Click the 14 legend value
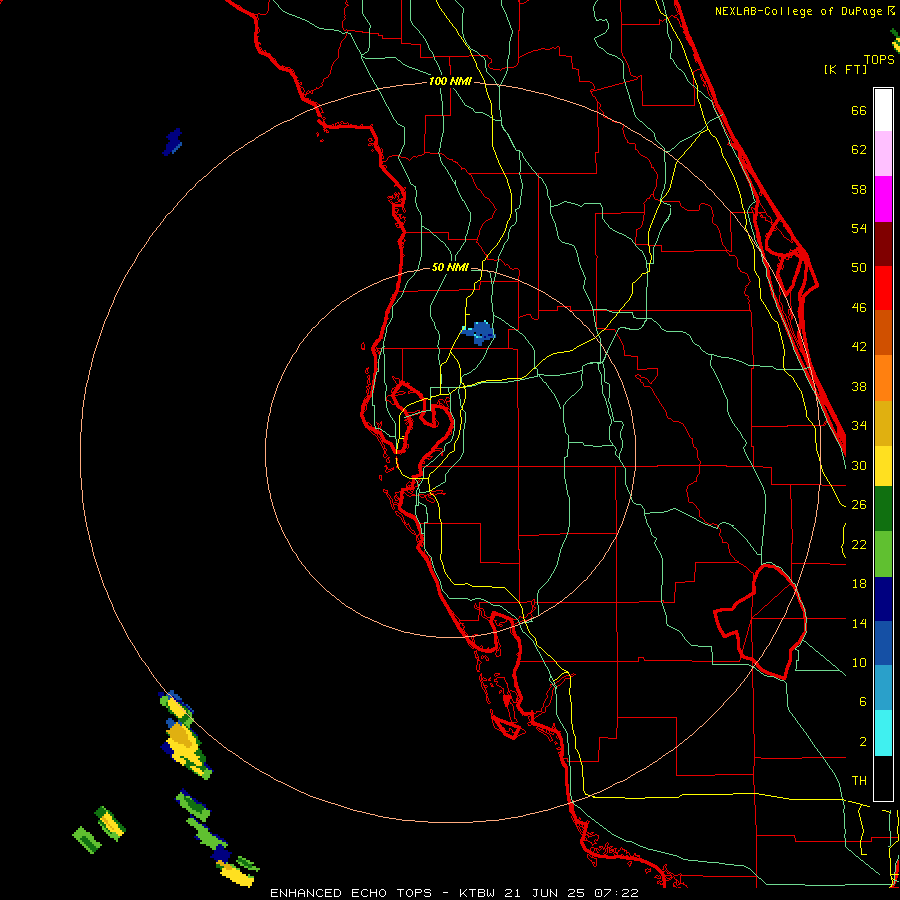The width and height of the screenshot is (900, 900). pyautogui.click(x=859, y=623)
